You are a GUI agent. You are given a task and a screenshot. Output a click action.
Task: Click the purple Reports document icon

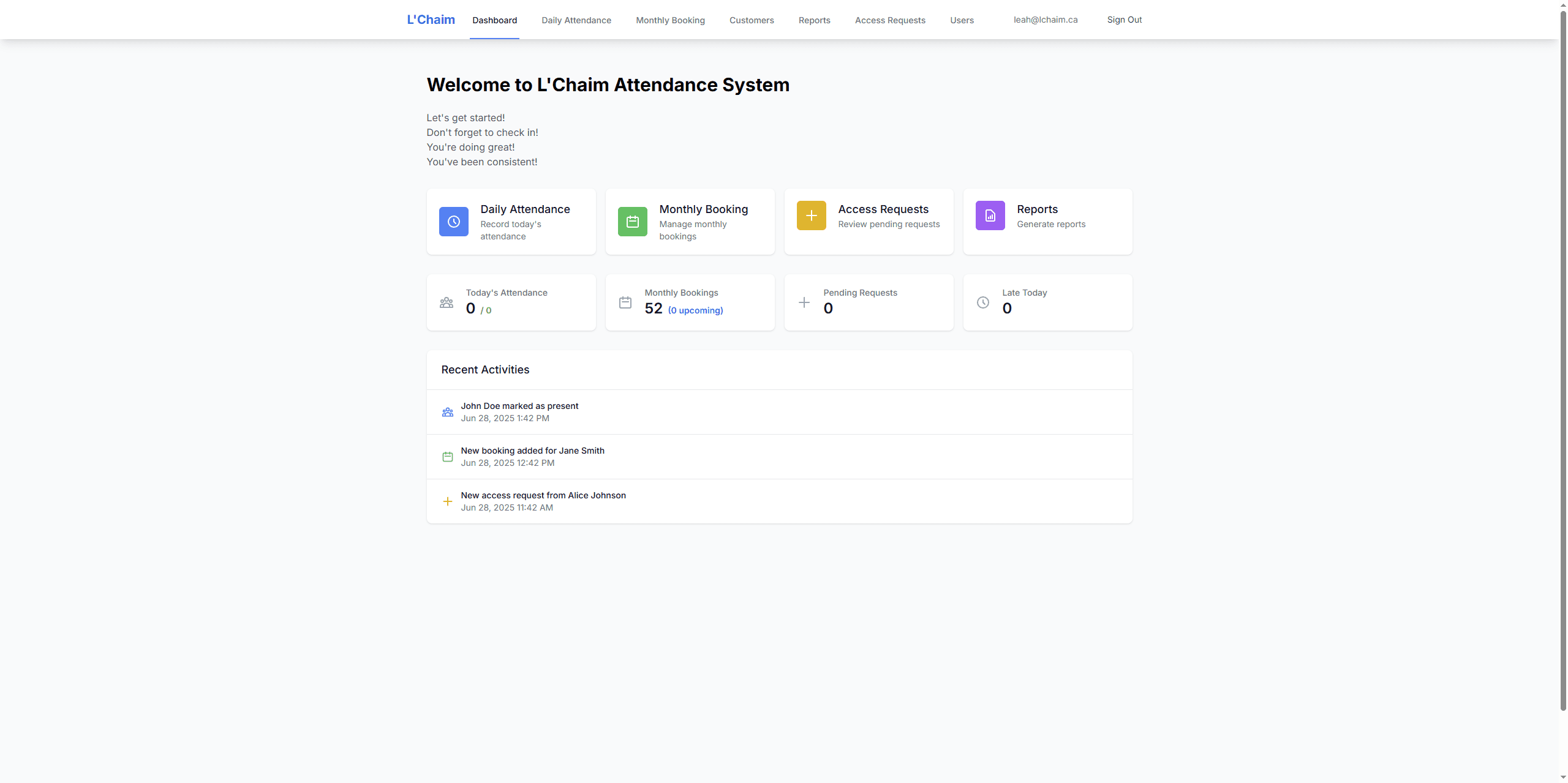point(990,215)
